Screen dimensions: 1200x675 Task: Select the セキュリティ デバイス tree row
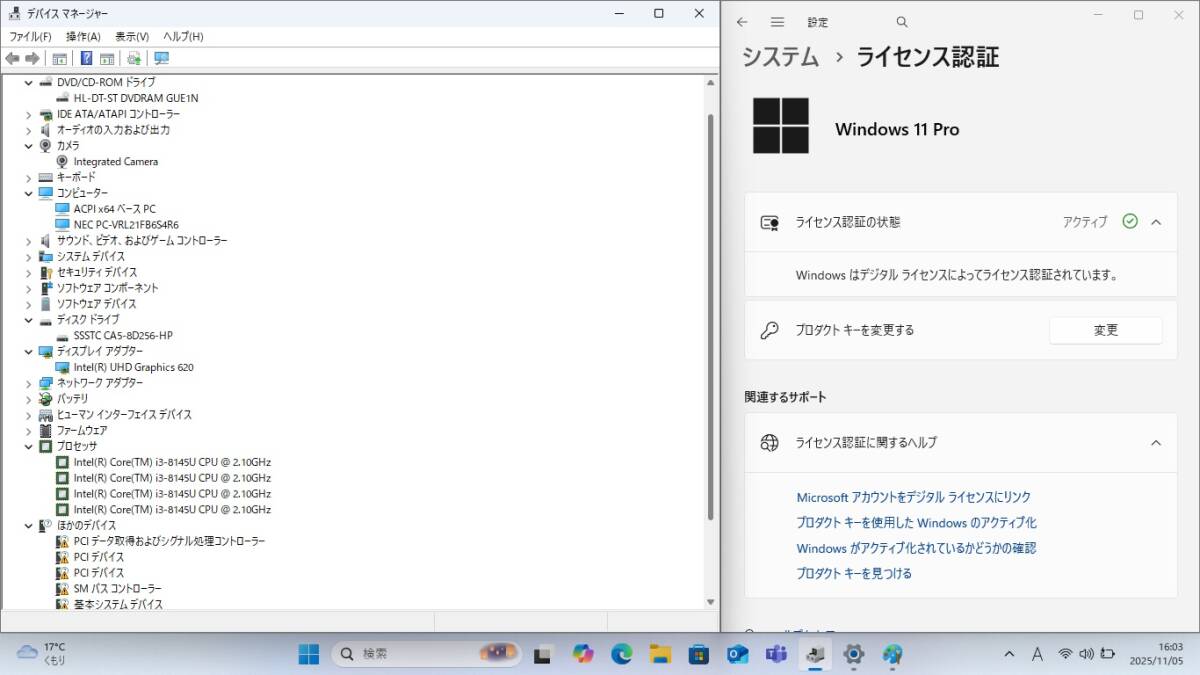97,272
